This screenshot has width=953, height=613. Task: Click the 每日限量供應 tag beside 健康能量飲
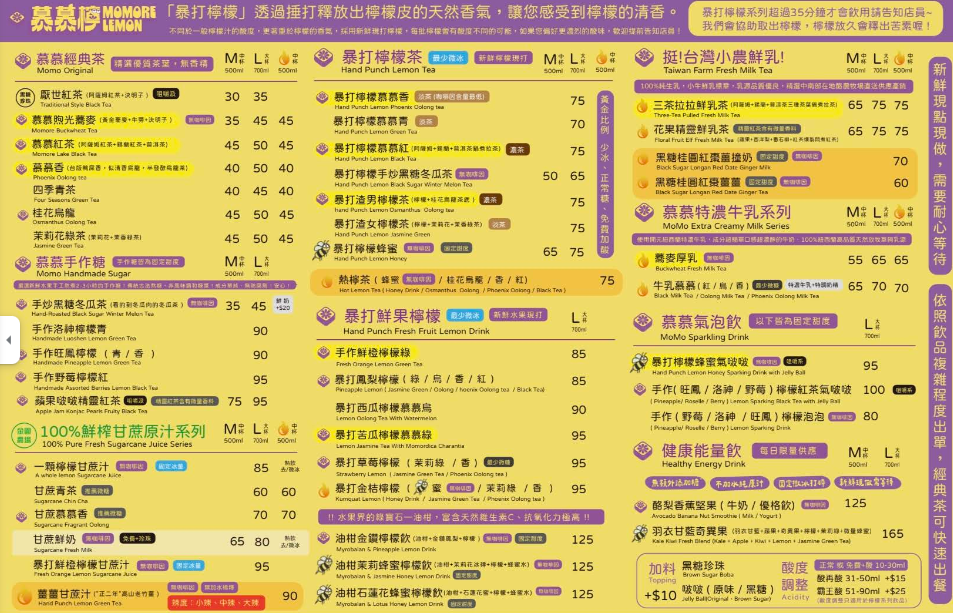788,451
